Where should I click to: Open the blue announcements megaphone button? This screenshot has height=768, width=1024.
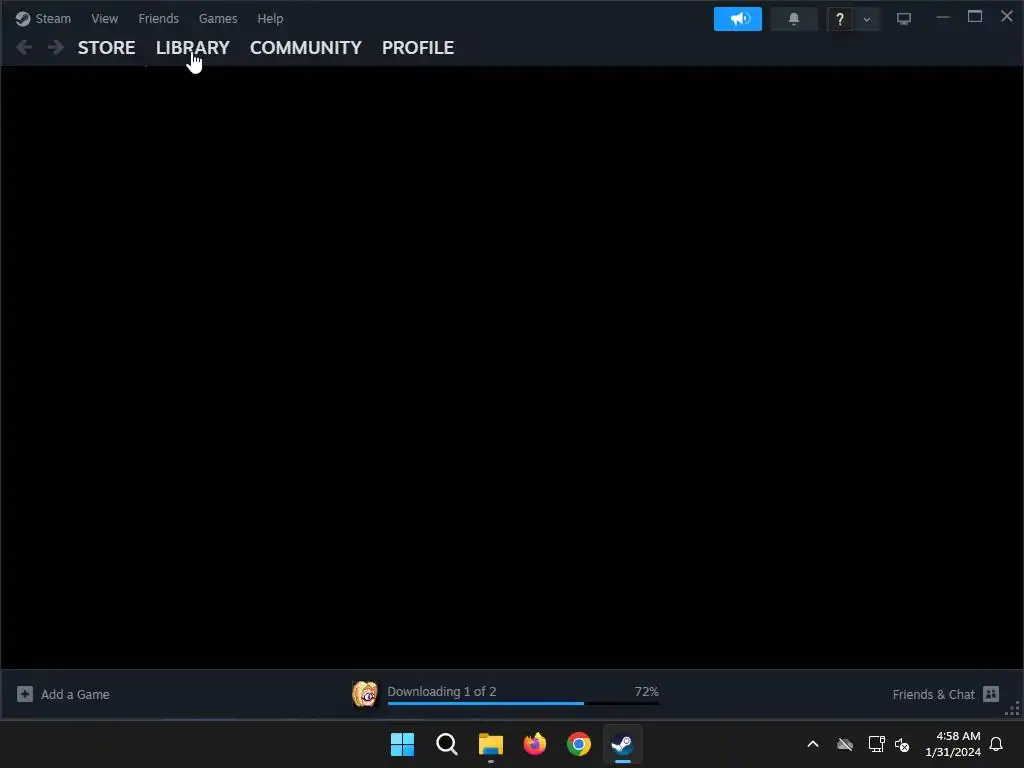click(x=738, y=19)
